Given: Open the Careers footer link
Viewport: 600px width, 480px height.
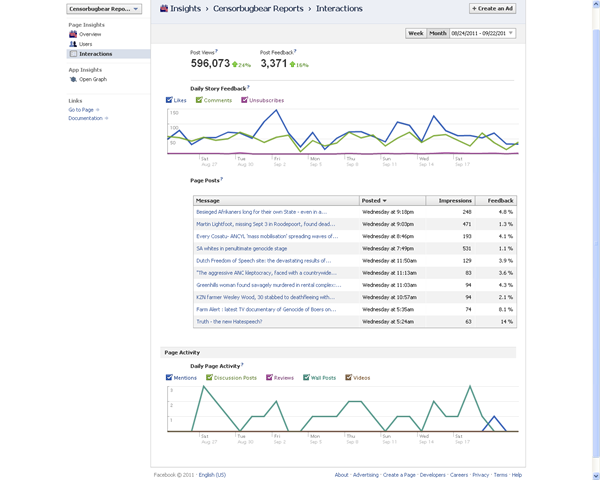Looking at the screenshot, I should coord(459,475).
